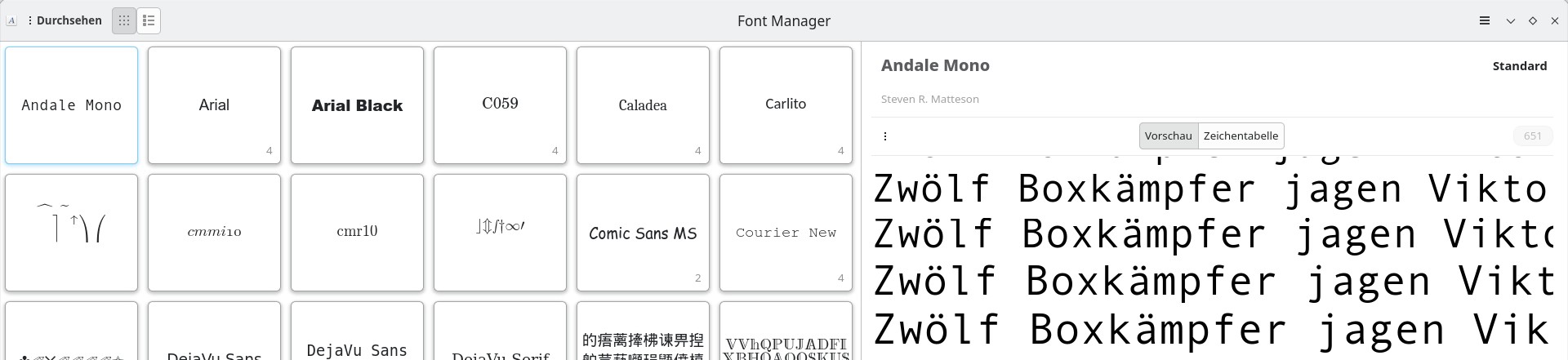Select the Andale Mono font tile
The image size is (1568, 360).
(72, 105)
